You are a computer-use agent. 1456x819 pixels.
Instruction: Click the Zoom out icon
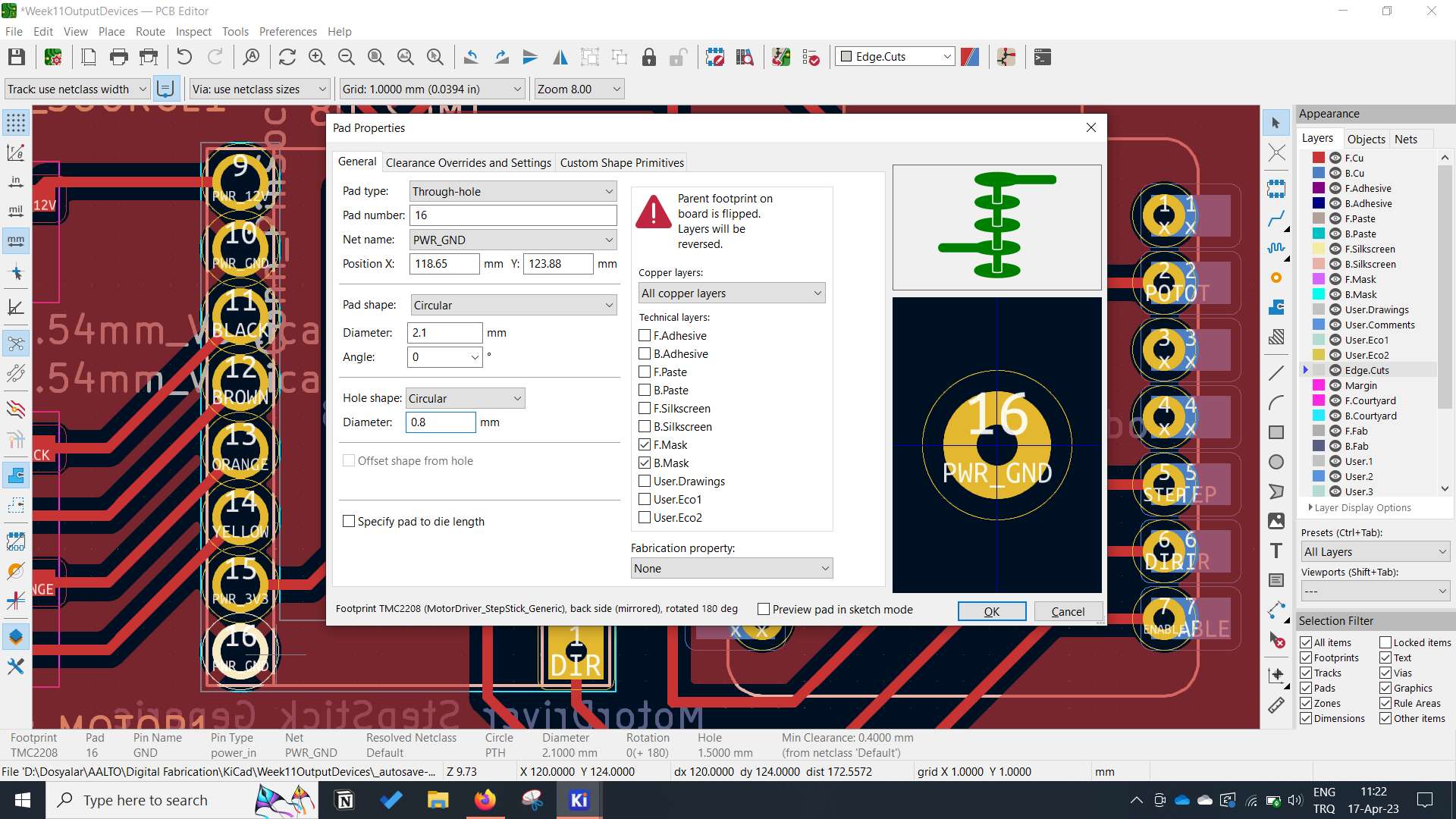pyautogui.click(x=347, y=57)
